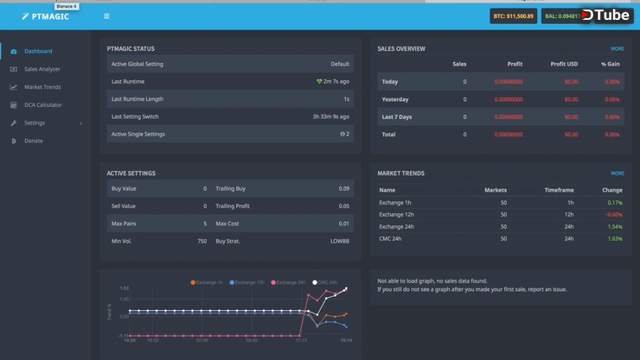Image resolution: width=640 pixels, height=360 pixels.
Task: Click the '3h 33m 9s ago' value
Action: (x=331, y=117)
